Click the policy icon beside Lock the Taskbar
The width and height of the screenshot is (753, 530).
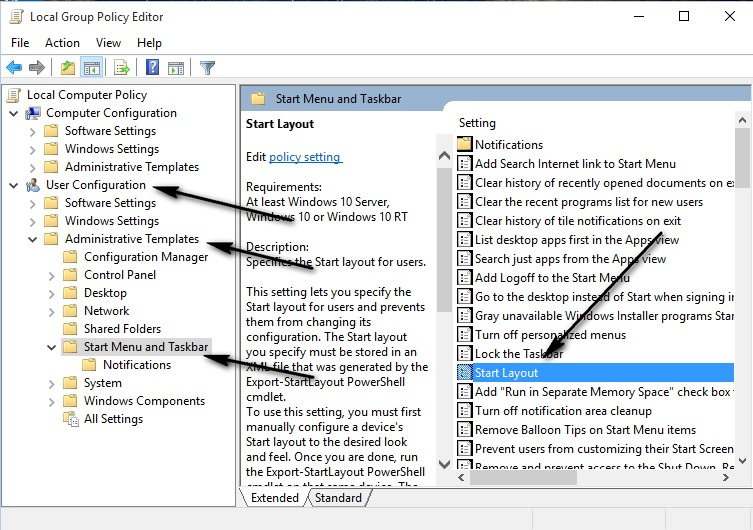click(464, 354)
